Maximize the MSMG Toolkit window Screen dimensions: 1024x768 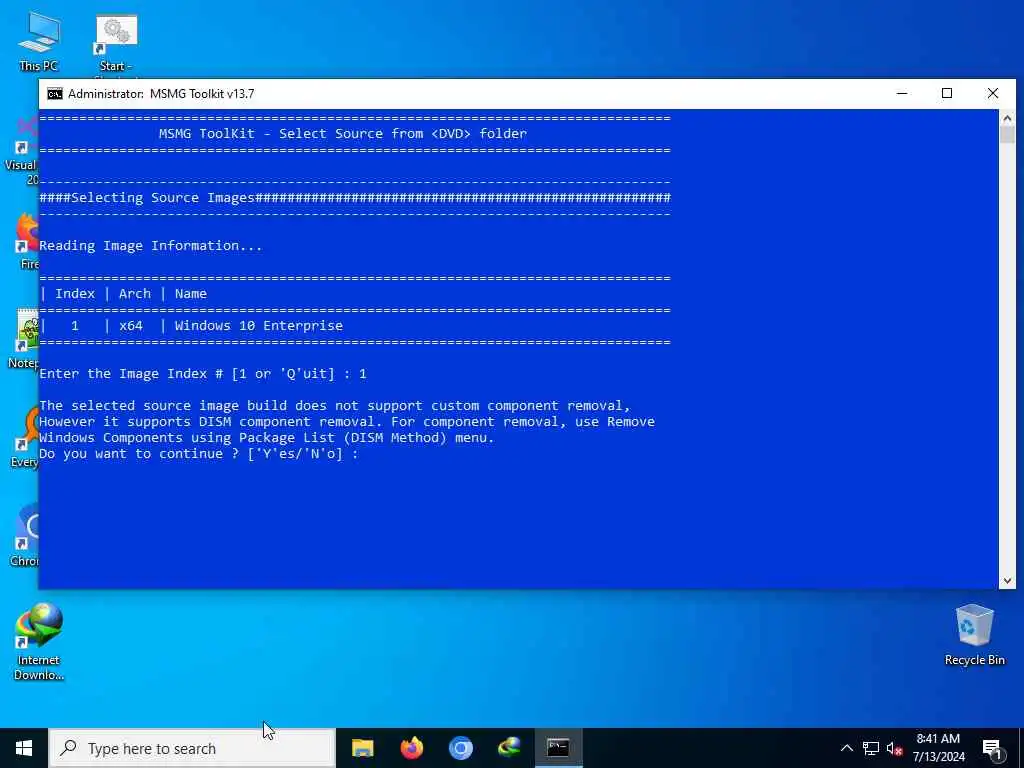(x=947, y=94)
